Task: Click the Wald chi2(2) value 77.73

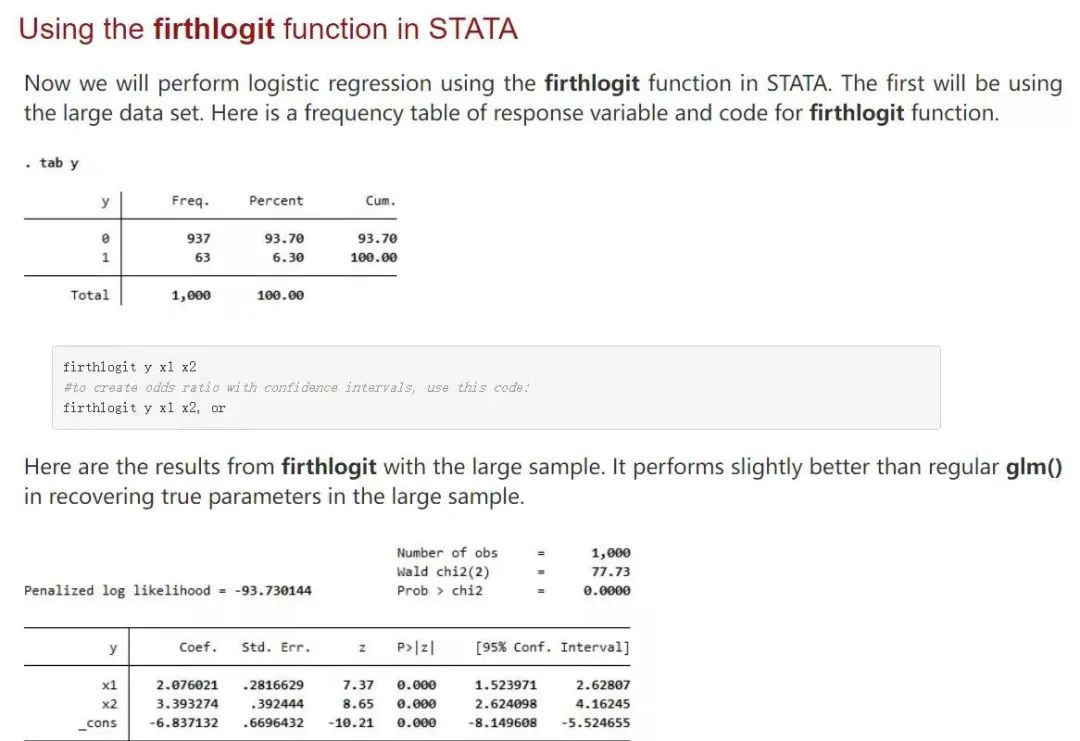Action: 611,572
